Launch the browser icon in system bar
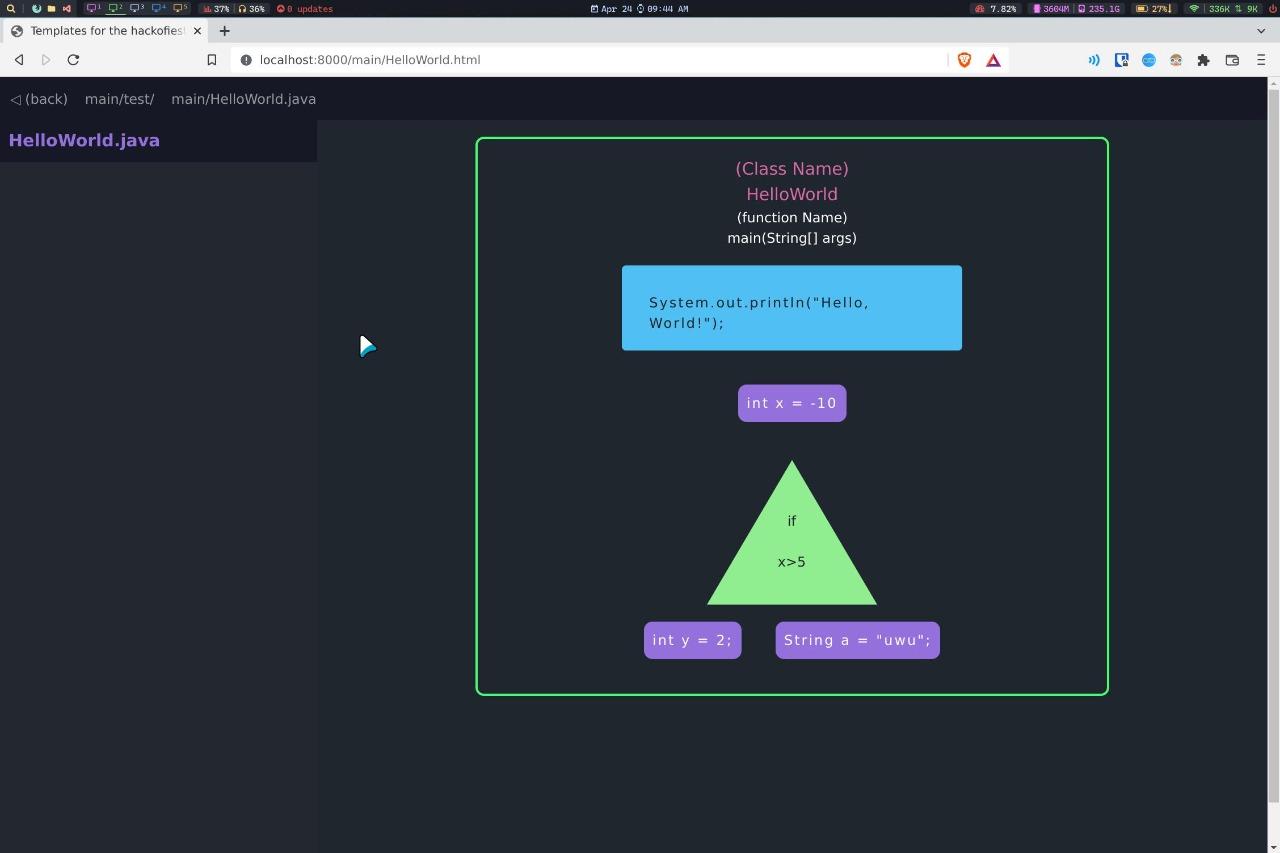Image resolution: width=1280 pixels, height=853 pixels. point(36,8)
